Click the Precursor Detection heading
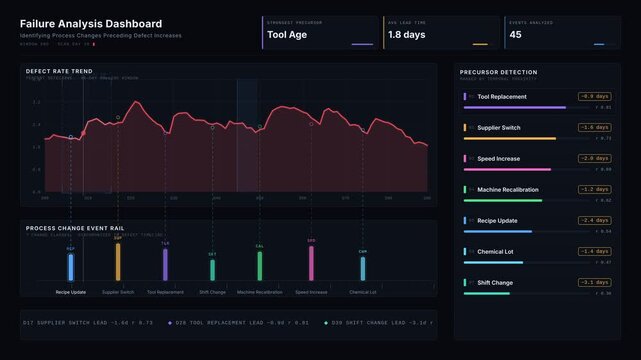 click(x=499, y=72)
